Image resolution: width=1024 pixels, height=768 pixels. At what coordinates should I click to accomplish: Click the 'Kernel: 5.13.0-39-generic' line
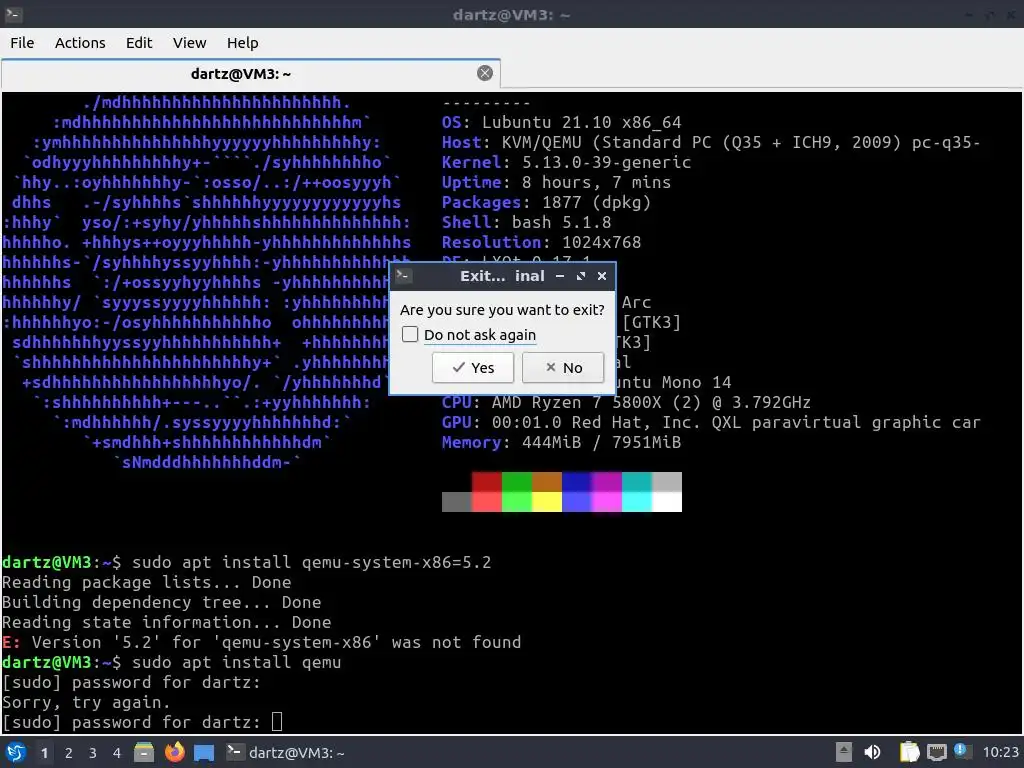[566, 162]
